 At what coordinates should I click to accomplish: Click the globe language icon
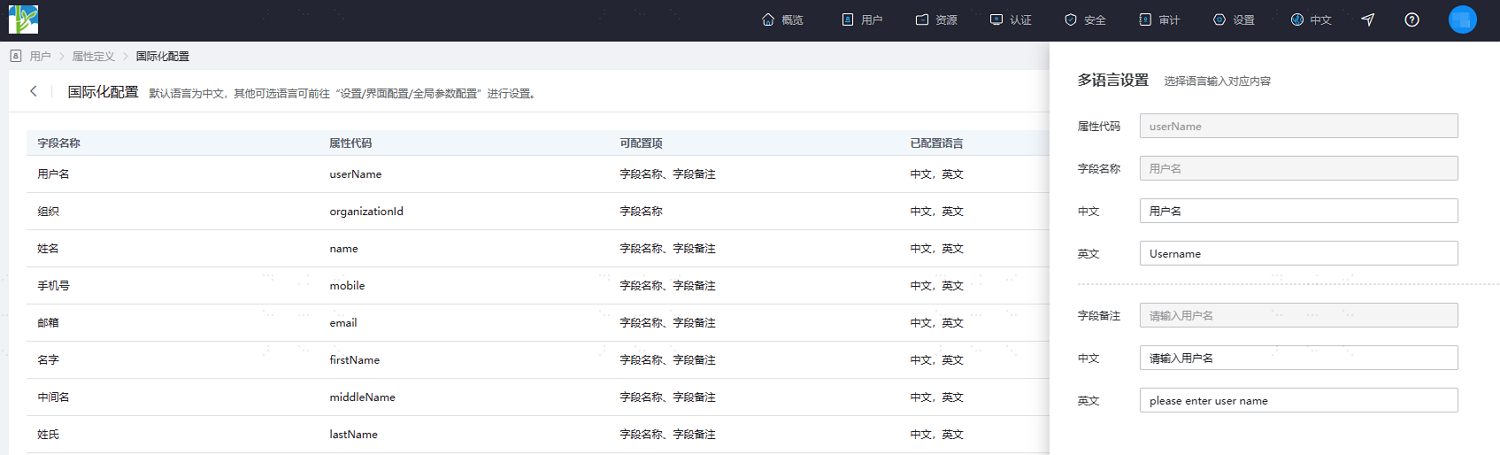coord(1298,20)
